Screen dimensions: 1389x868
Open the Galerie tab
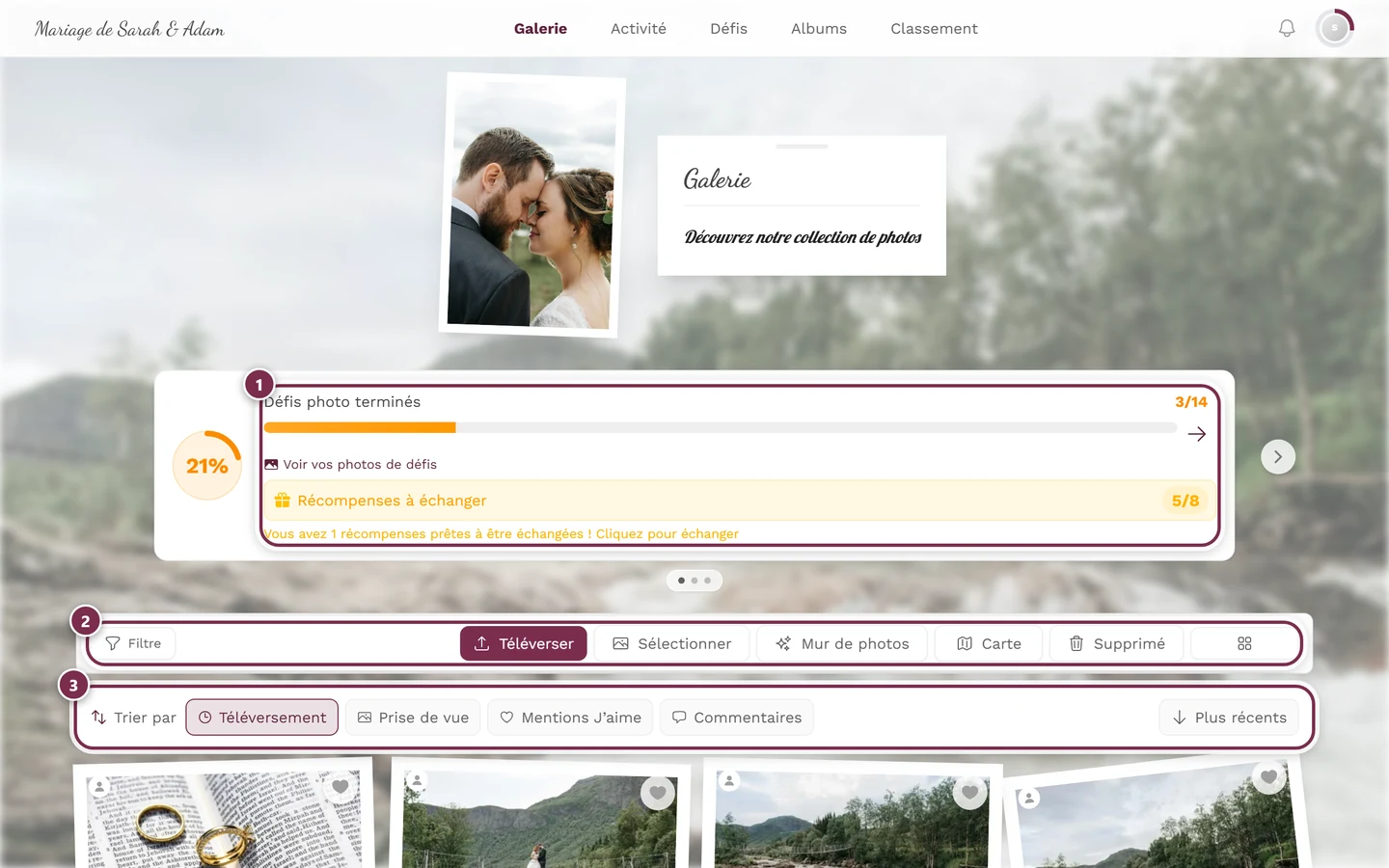[540, 29]
